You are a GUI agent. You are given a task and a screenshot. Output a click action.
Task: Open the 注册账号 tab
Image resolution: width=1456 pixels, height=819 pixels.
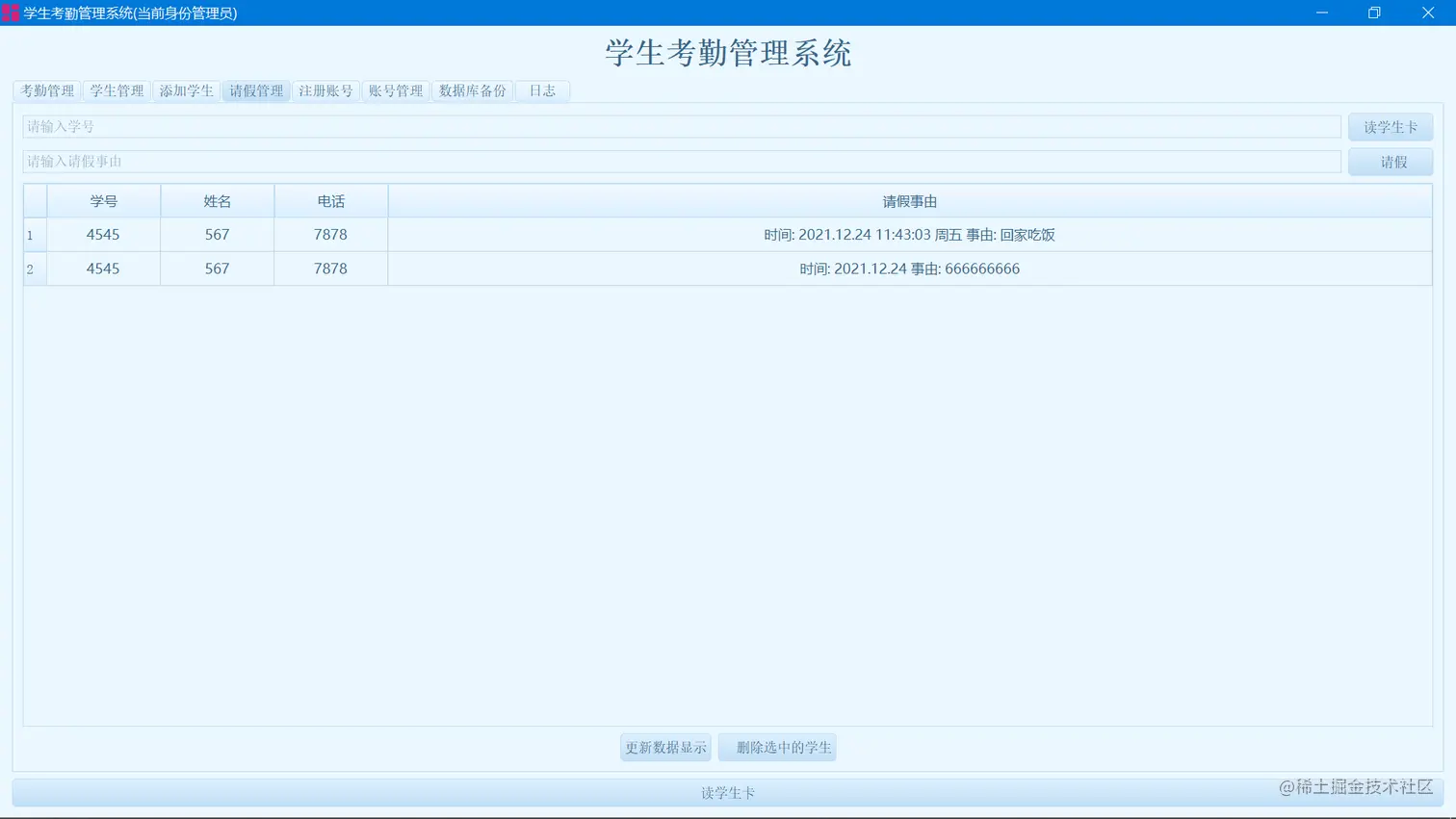click(x=325, y=90)
